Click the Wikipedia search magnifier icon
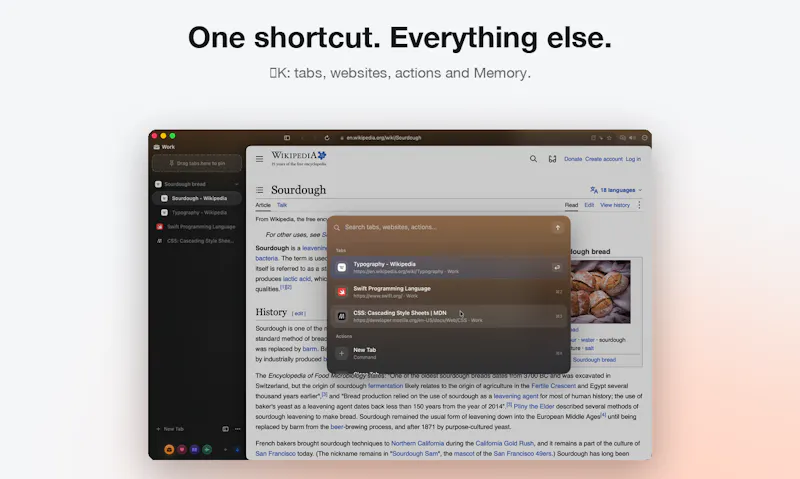 click(533, 159)
